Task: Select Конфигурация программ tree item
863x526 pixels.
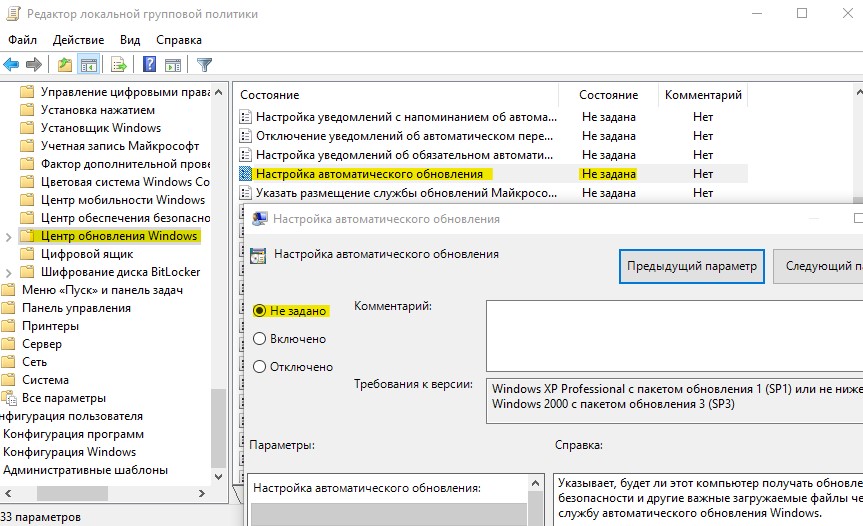Action: (73, 434)
